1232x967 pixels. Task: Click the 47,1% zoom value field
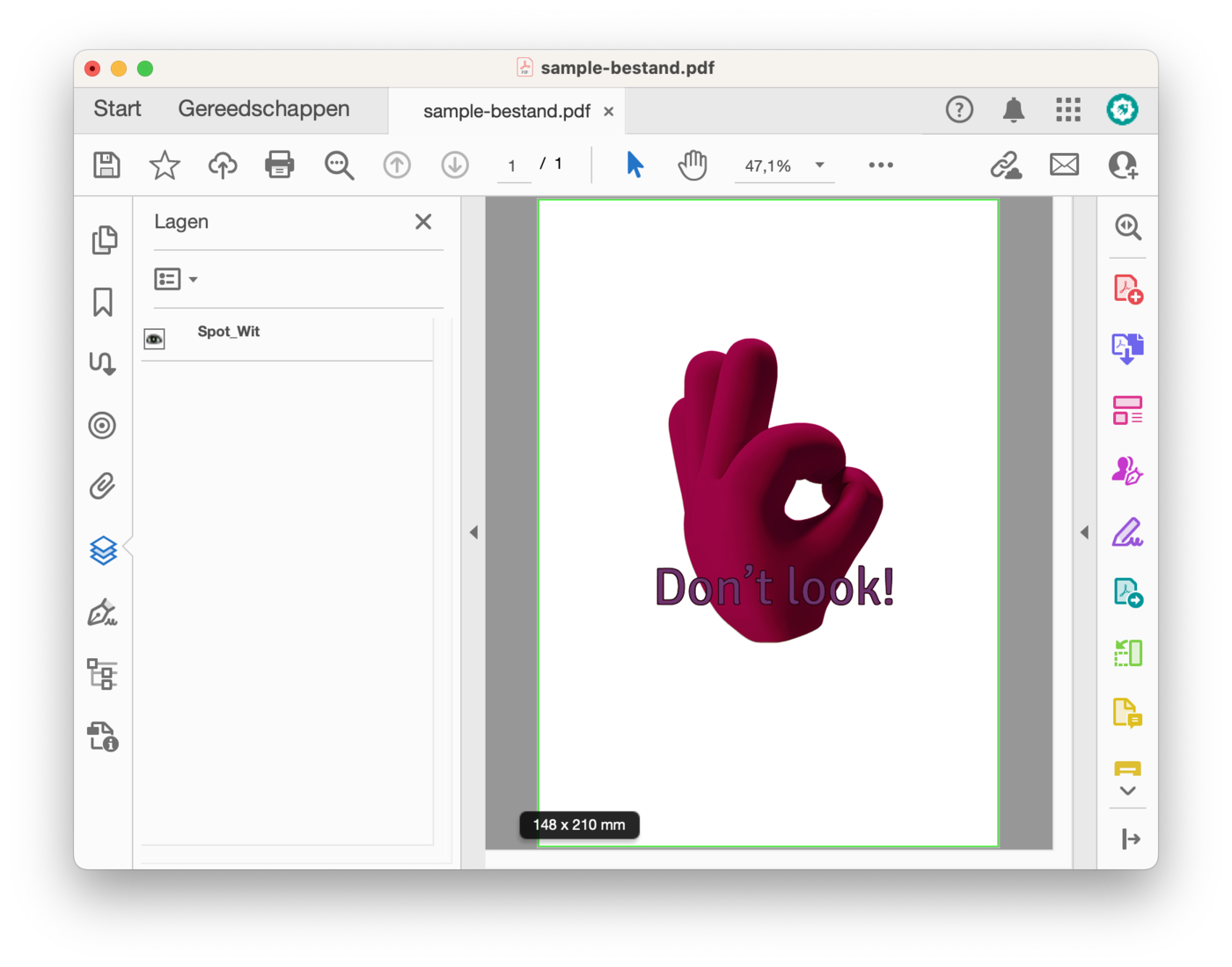click(x=768, y=166)
